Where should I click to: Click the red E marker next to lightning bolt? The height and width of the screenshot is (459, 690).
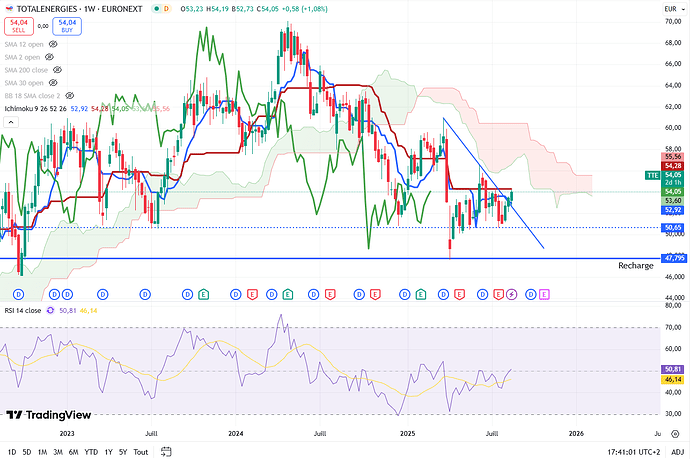coord(498,294)
